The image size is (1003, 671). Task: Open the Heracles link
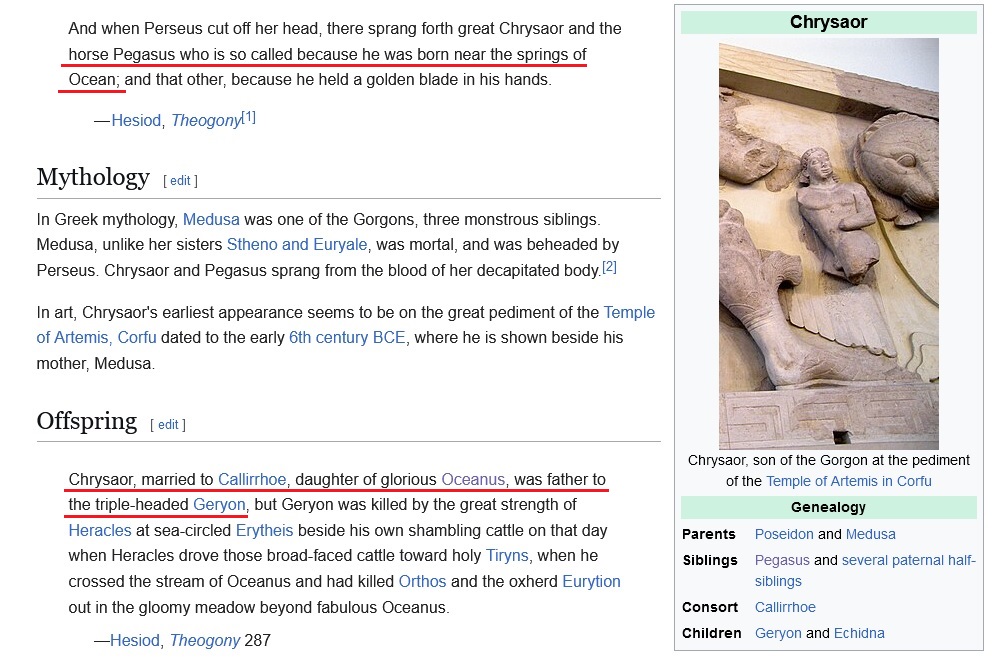pyautogui.click(x=100, y=530)
